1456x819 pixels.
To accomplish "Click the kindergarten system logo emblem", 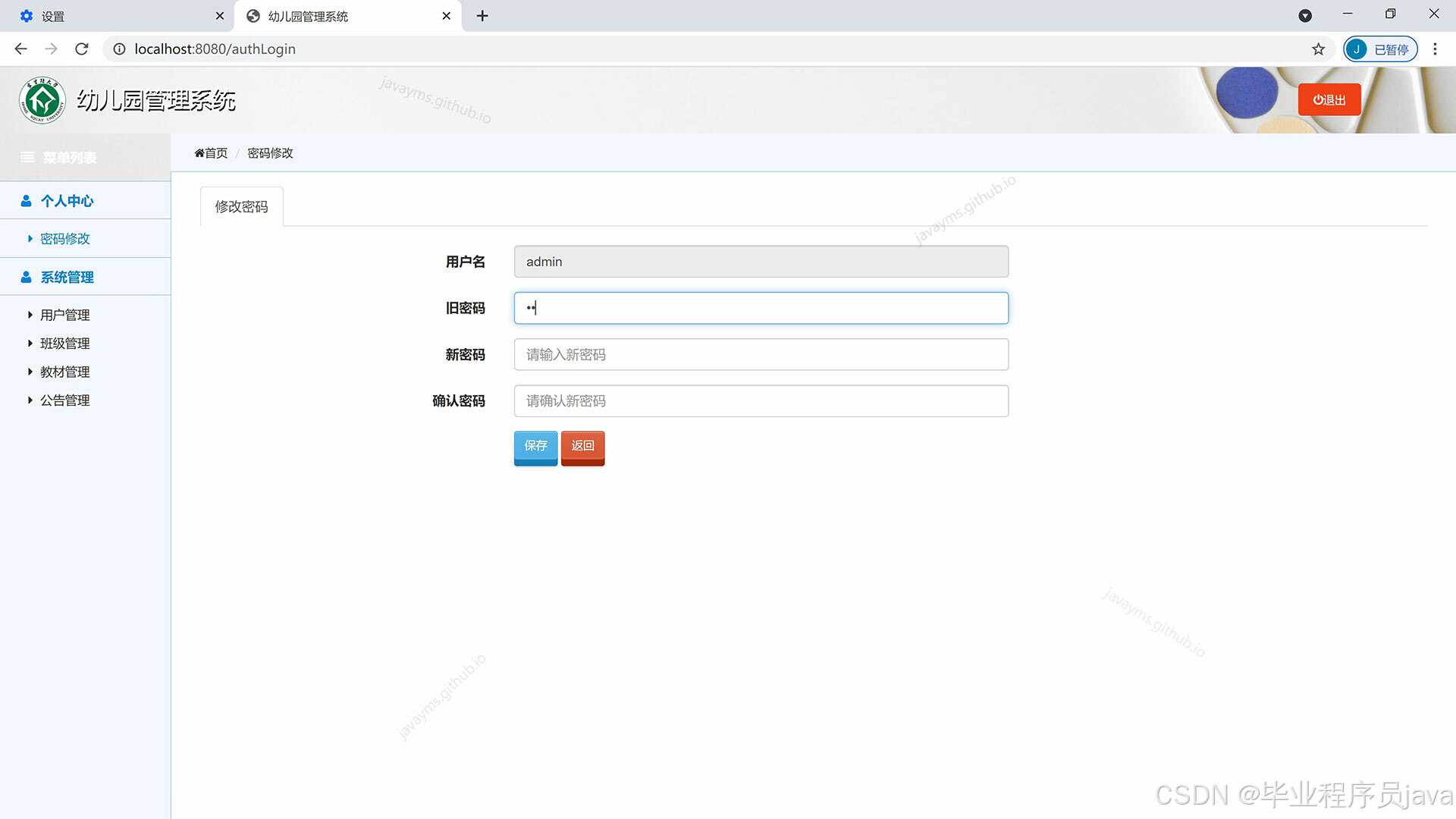I will pyautogui.click(x=42, y=100).
